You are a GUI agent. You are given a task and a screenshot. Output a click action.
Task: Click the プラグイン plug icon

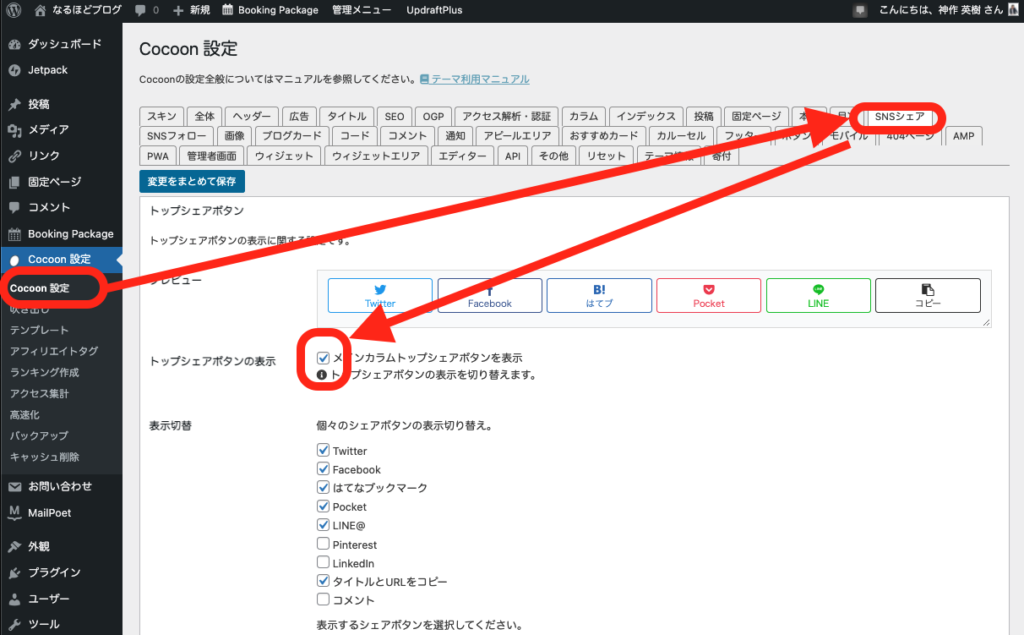tap(14, 573)
